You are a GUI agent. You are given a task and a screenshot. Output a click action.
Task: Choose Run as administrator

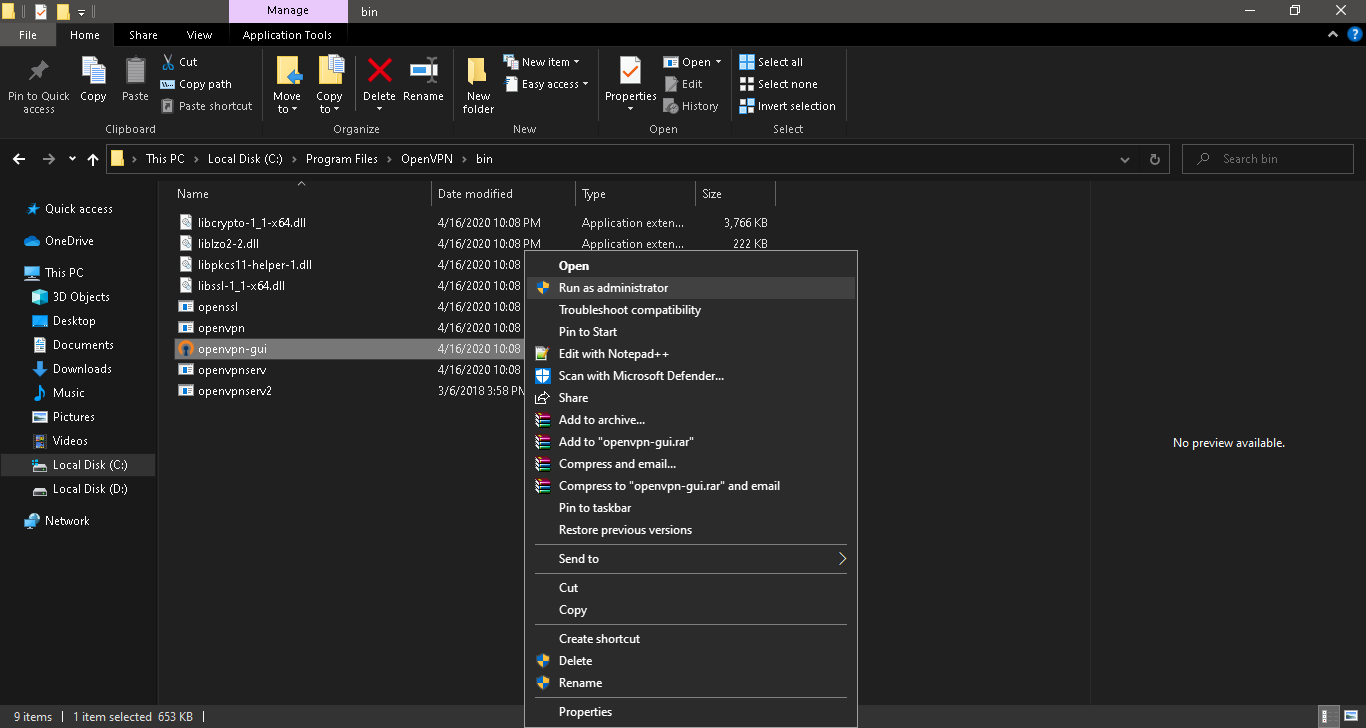(691, 288)
